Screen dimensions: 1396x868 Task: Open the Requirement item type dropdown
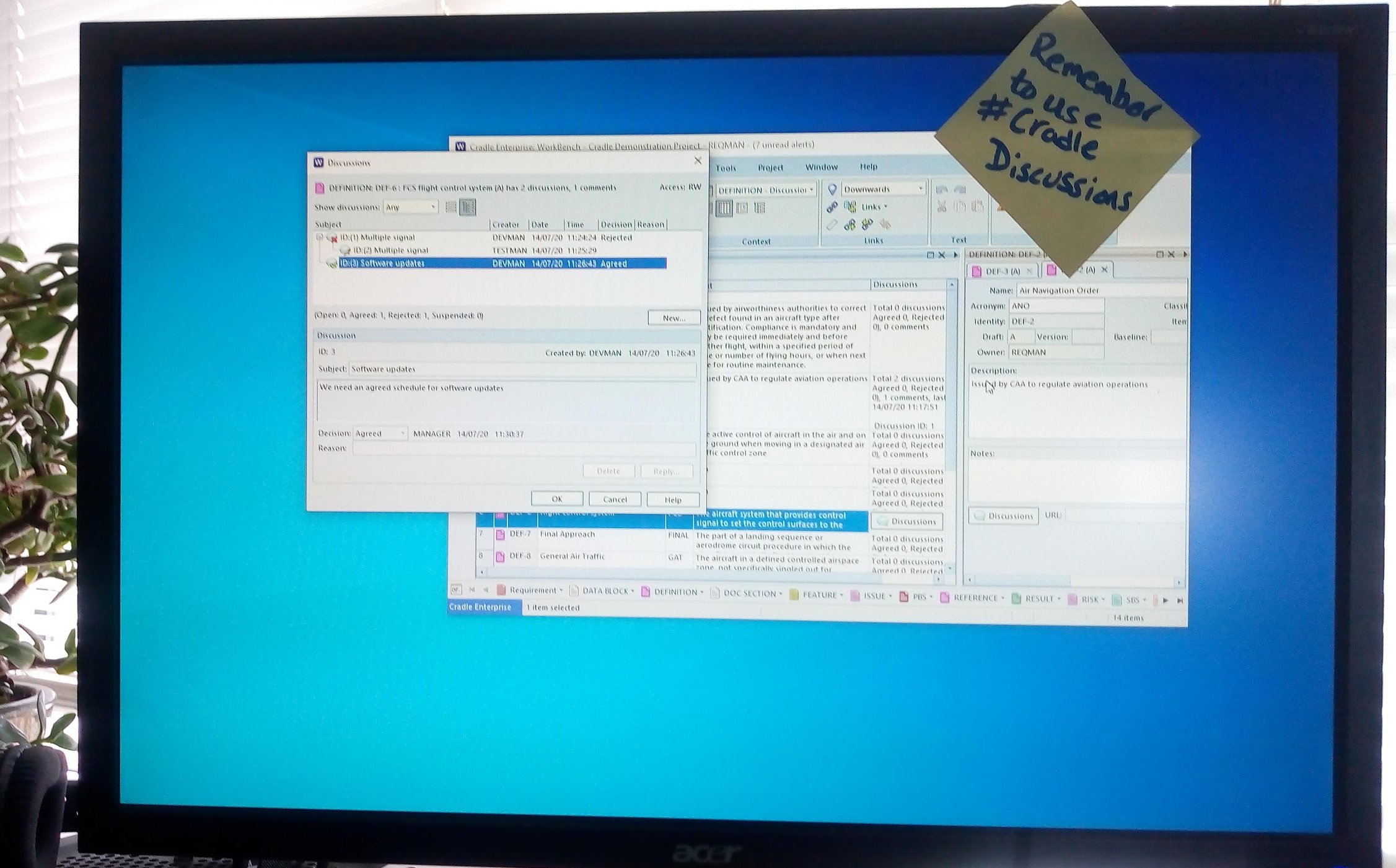pos(530,590)
